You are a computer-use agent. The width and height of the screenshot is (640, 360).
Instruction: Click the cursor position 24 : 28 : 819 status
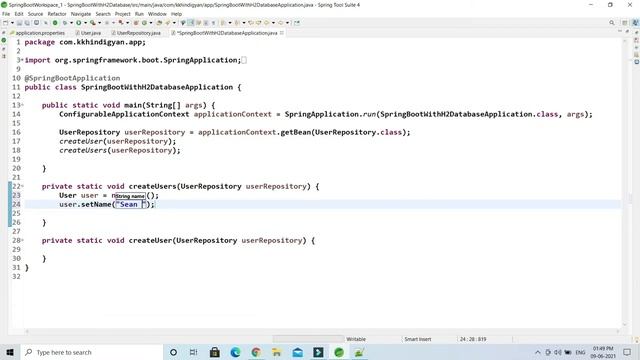473,339
